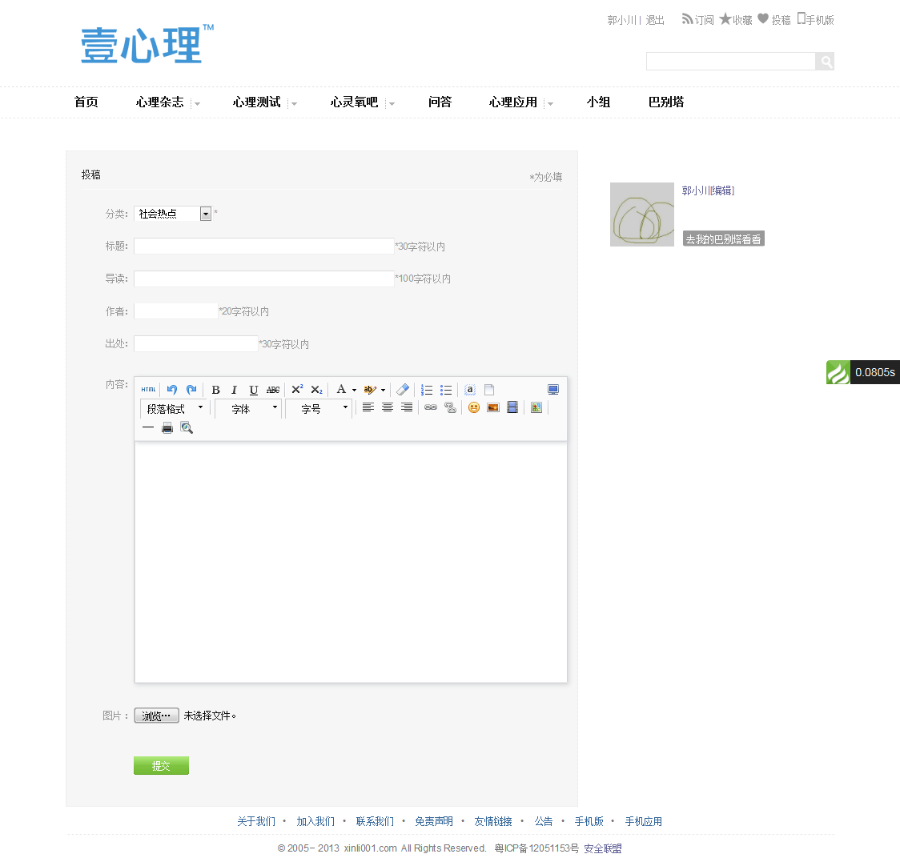This screenshot has height=862, width=900.
Task: Apply a numbered list
Action: pos(426,389)
